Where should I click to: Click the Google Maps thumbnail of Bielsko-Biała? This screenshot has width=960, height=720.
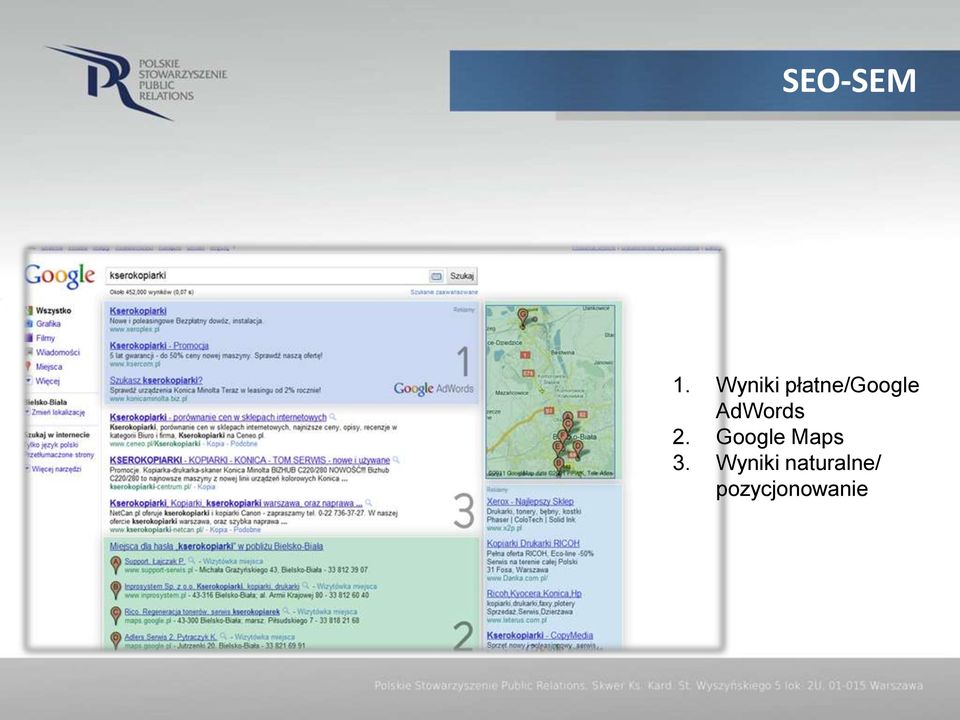[550, 391]
